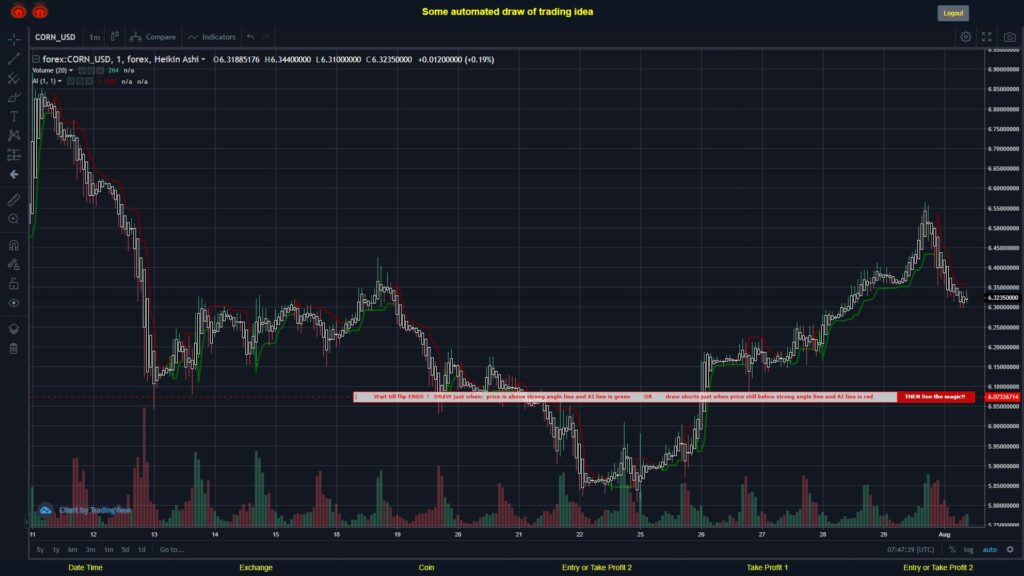Select the 1y time range
This screenshot has height=576, width=1024.
pos(56,550)
